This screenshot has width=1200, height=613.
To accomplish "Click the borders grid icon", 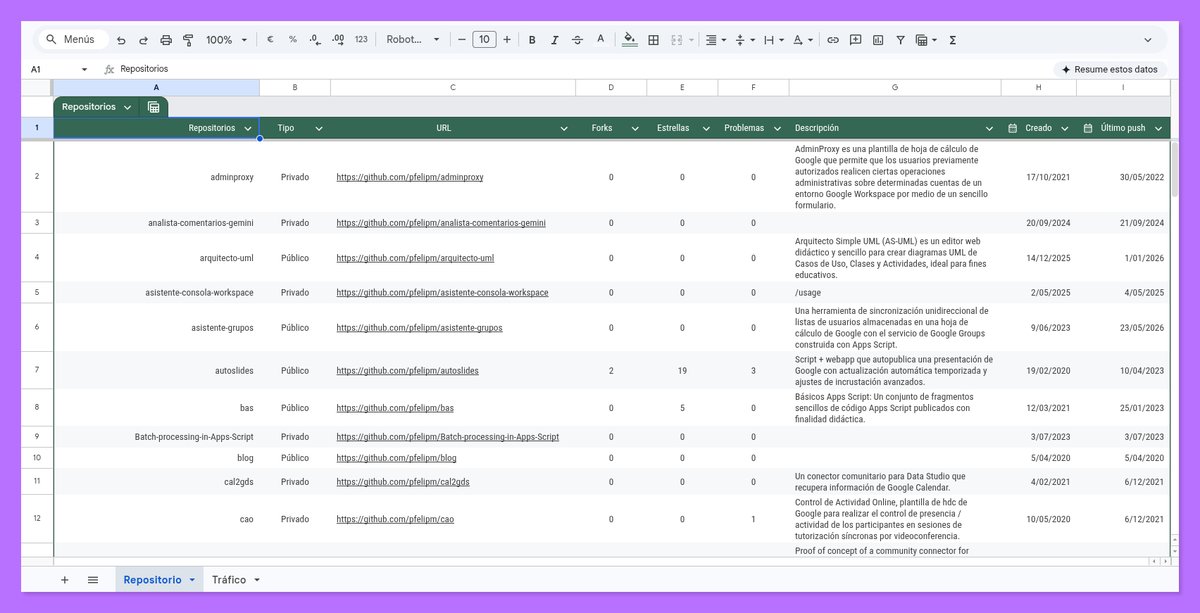I will [x=653, y=40].
